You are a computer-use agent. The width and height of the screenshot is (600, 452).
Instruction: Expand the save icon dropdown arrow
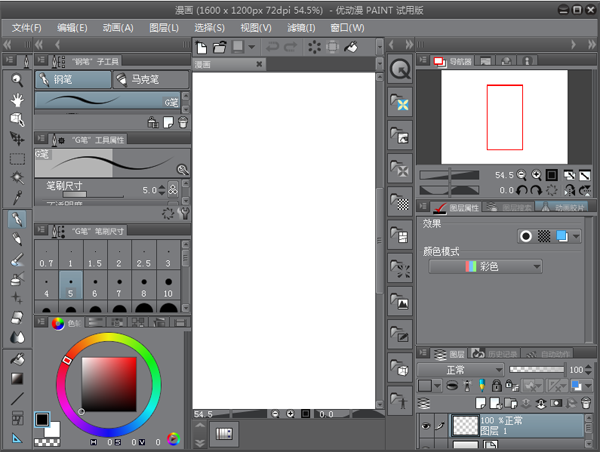(250, 47)
